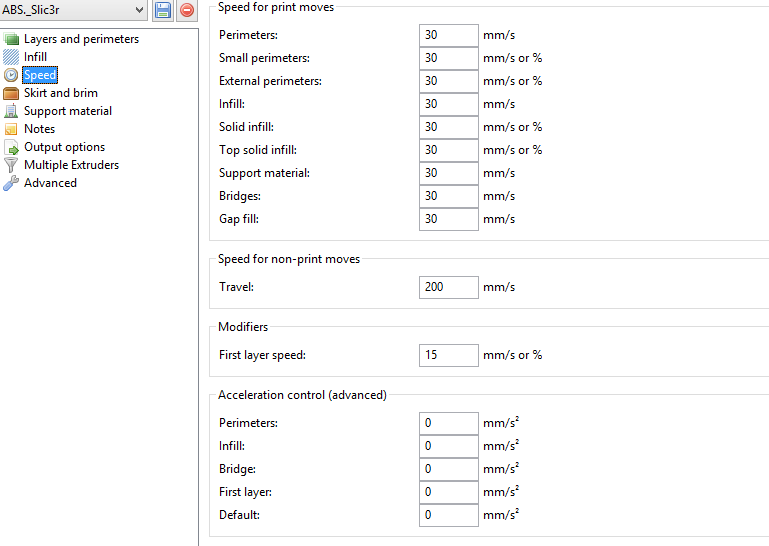Click the save preset floppy disk icon
Screen dimensions: 769x546
[163, 10]
